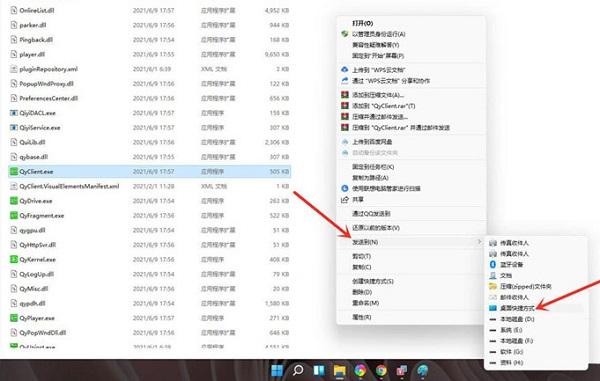Click the QyFragment.exe application icon
The image size is (600, 381).
pyautogui.click(x=14, y=216)
